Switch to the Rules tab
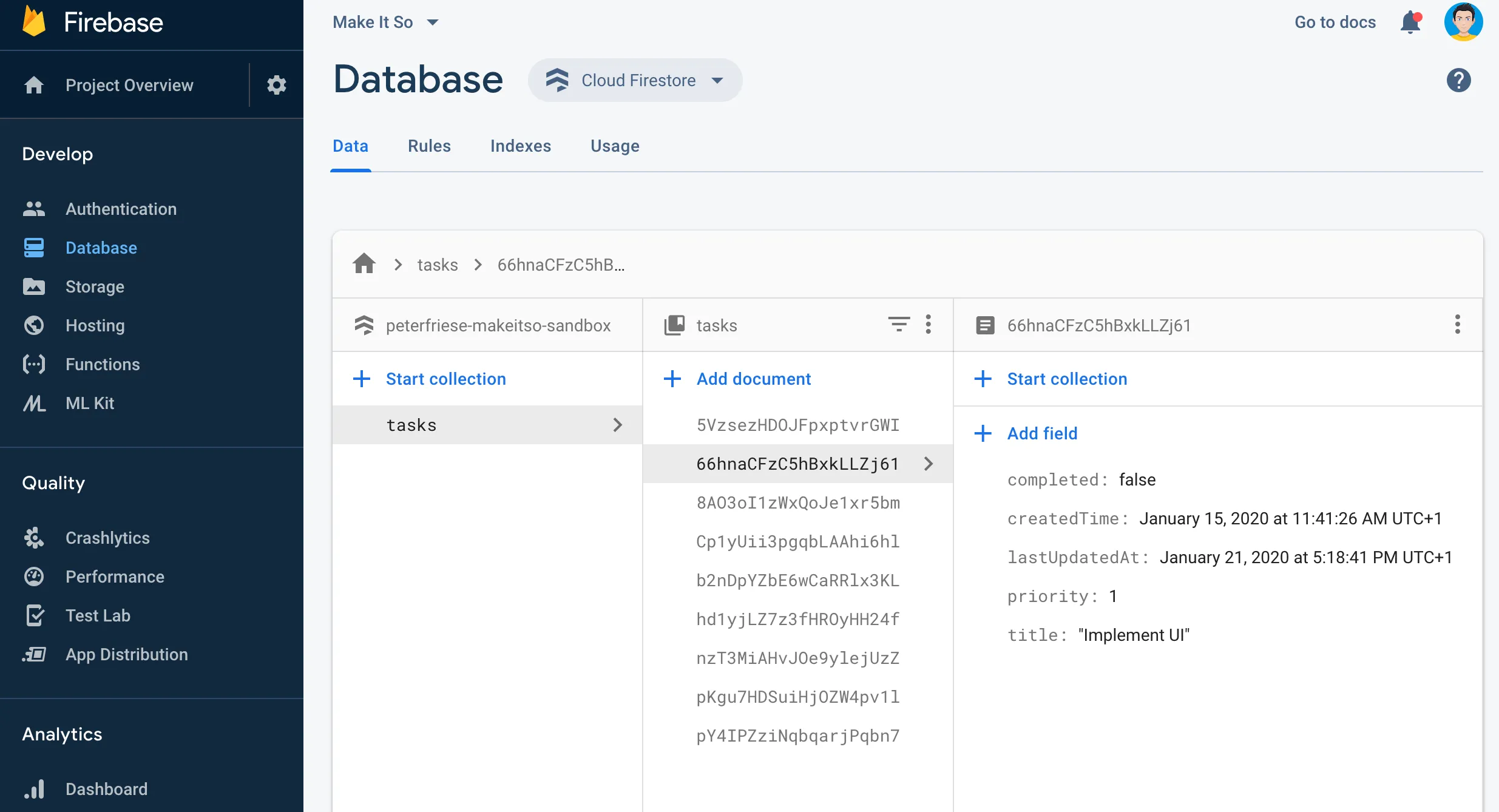This screenshot has height=812, width=1499. [429, 146]
